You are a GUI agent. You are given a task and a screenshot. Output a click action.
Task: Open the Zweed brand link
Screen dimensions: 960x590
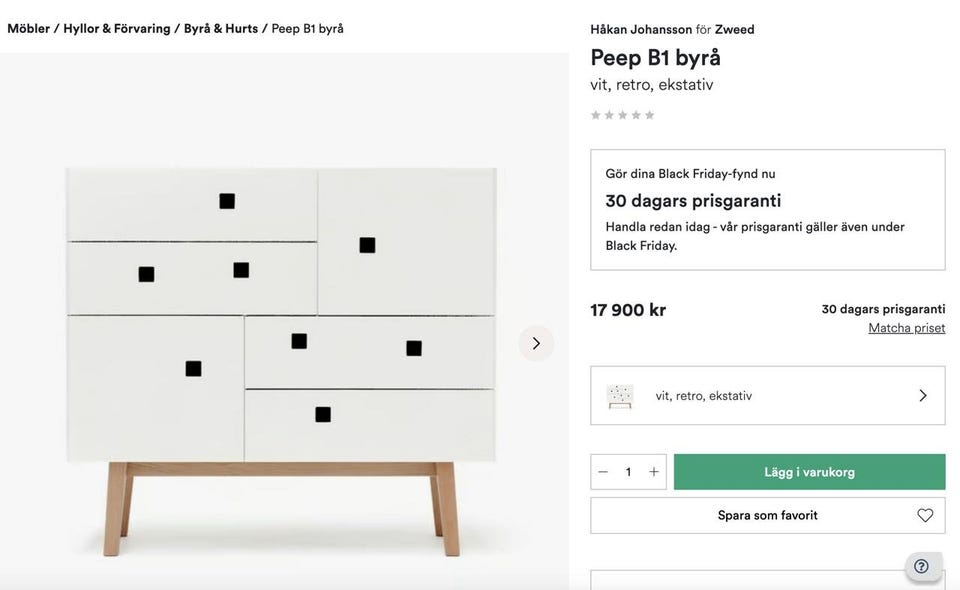pyautogui.click(x=735, y=29)
